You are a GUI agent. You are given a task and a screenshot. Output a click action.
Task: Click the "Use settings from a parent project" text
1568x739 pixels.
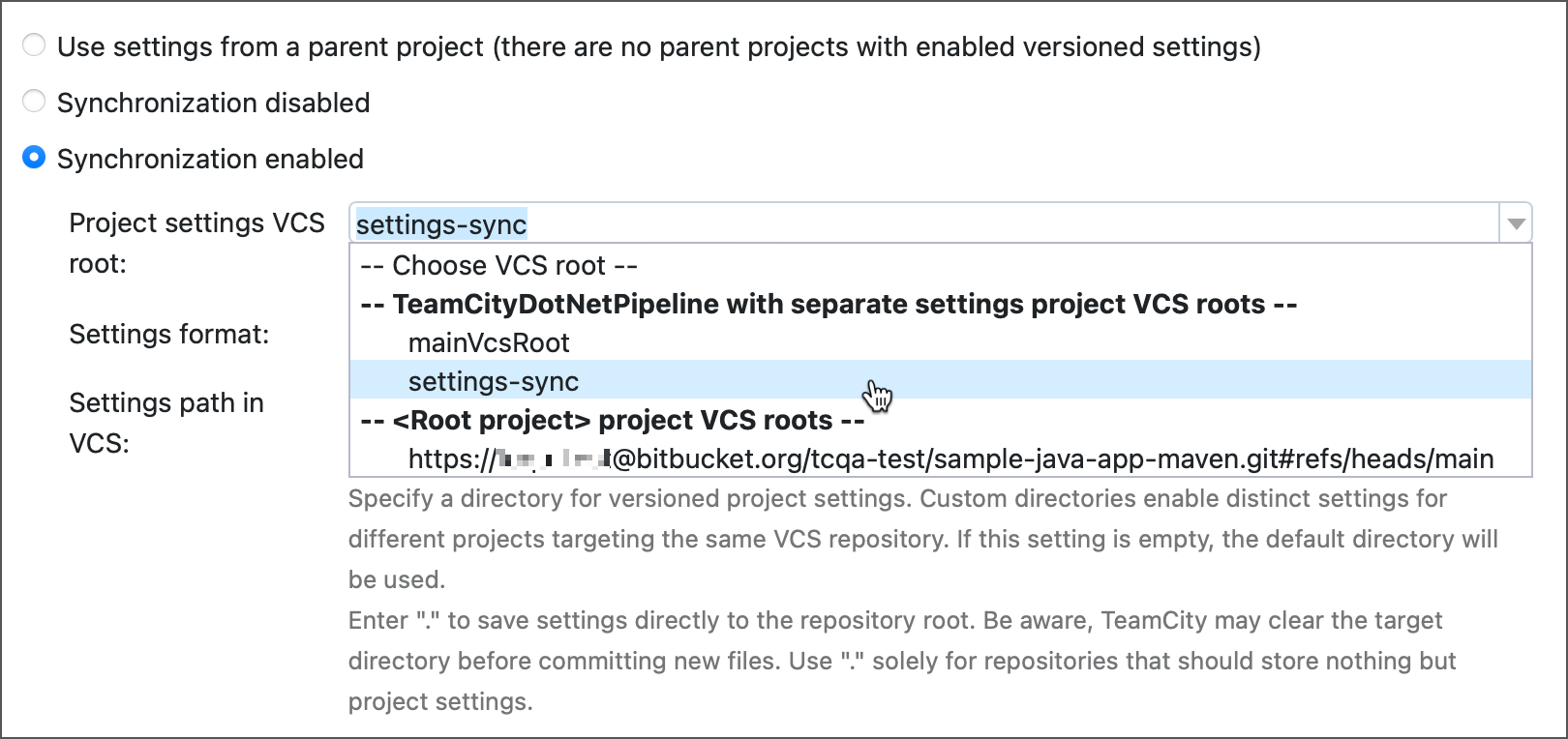pos(270,46)
